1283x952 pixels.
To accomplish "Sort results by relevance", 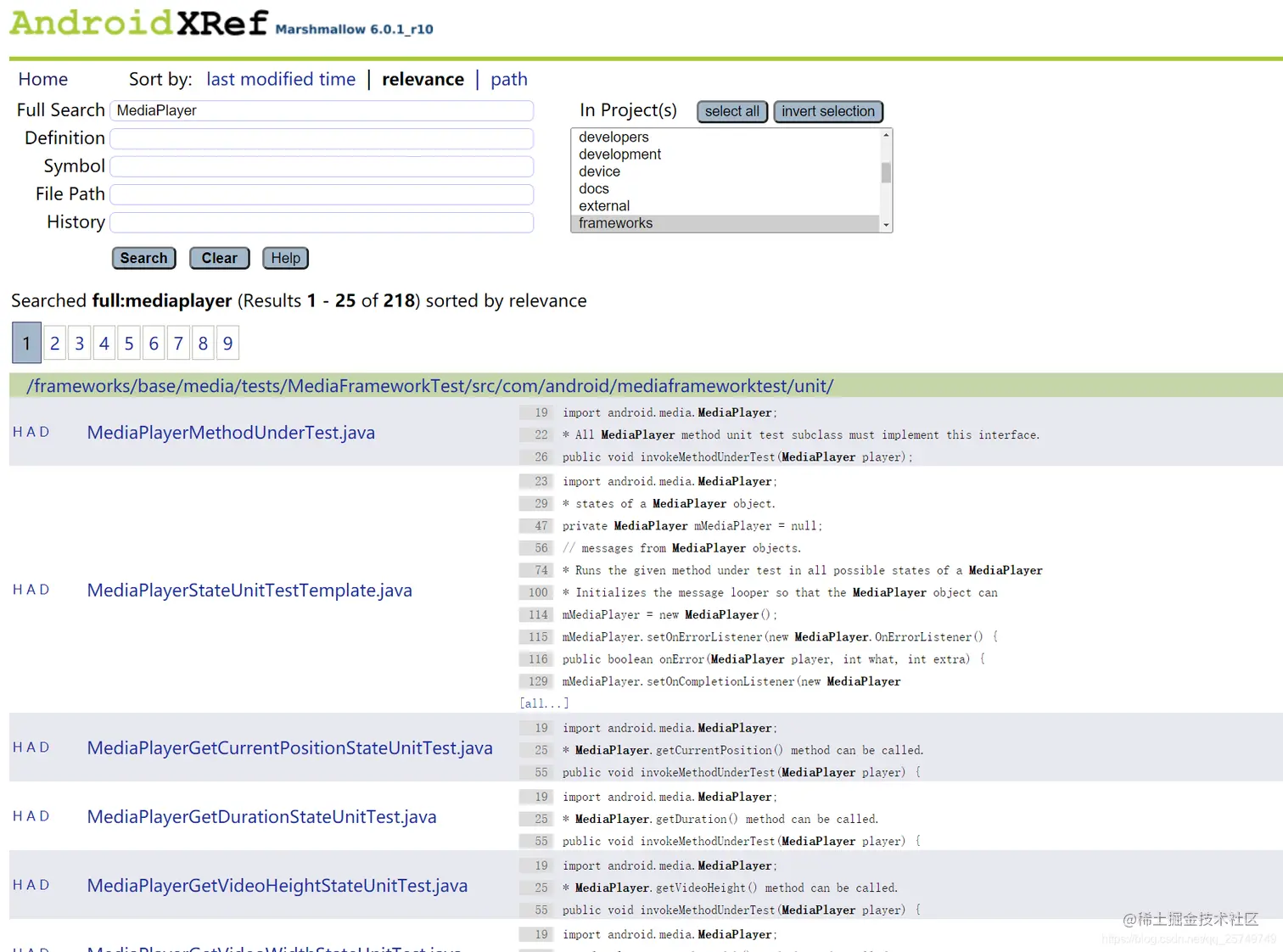I will [423, 79].
